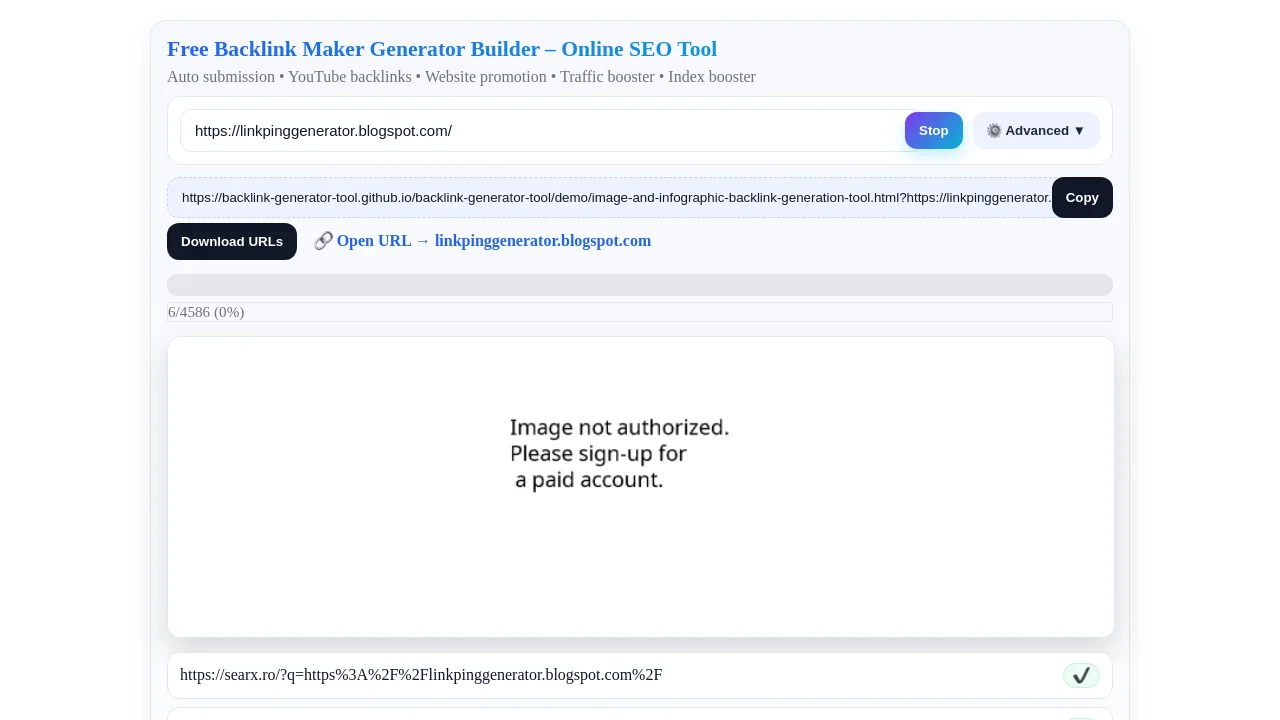1280x720 pixels.
Task: Stop the backlink generation
Action: click(x=934, y=131)
